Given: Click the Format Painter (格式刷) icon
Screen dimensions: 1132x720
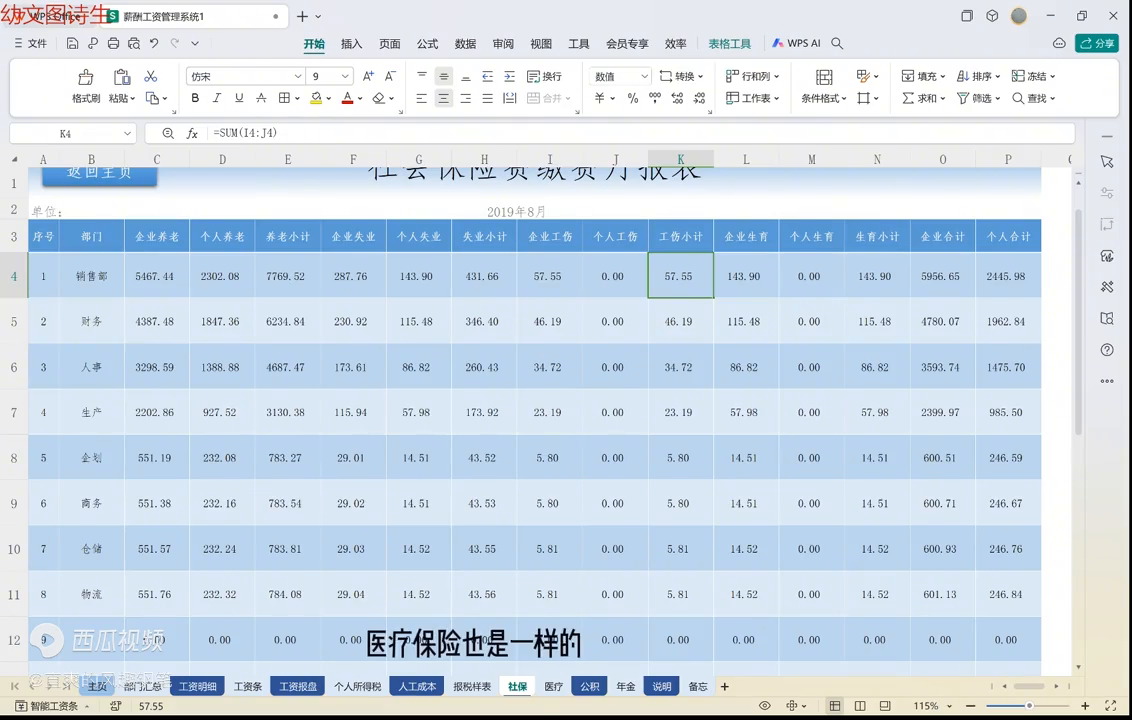Looking at the screenshot, I should tap(86, 78).
